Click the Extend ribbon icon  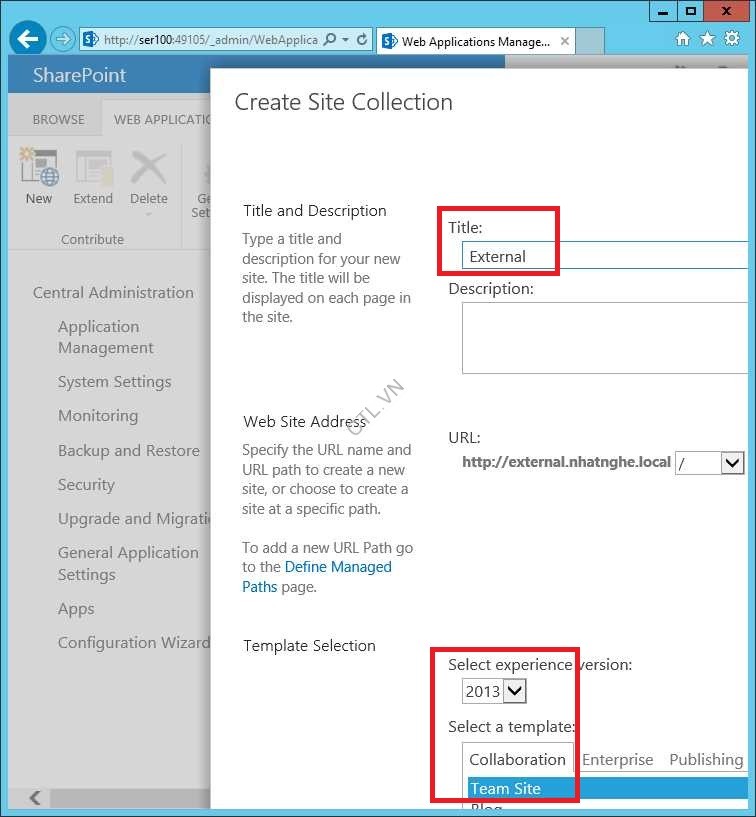click(93, 169)
